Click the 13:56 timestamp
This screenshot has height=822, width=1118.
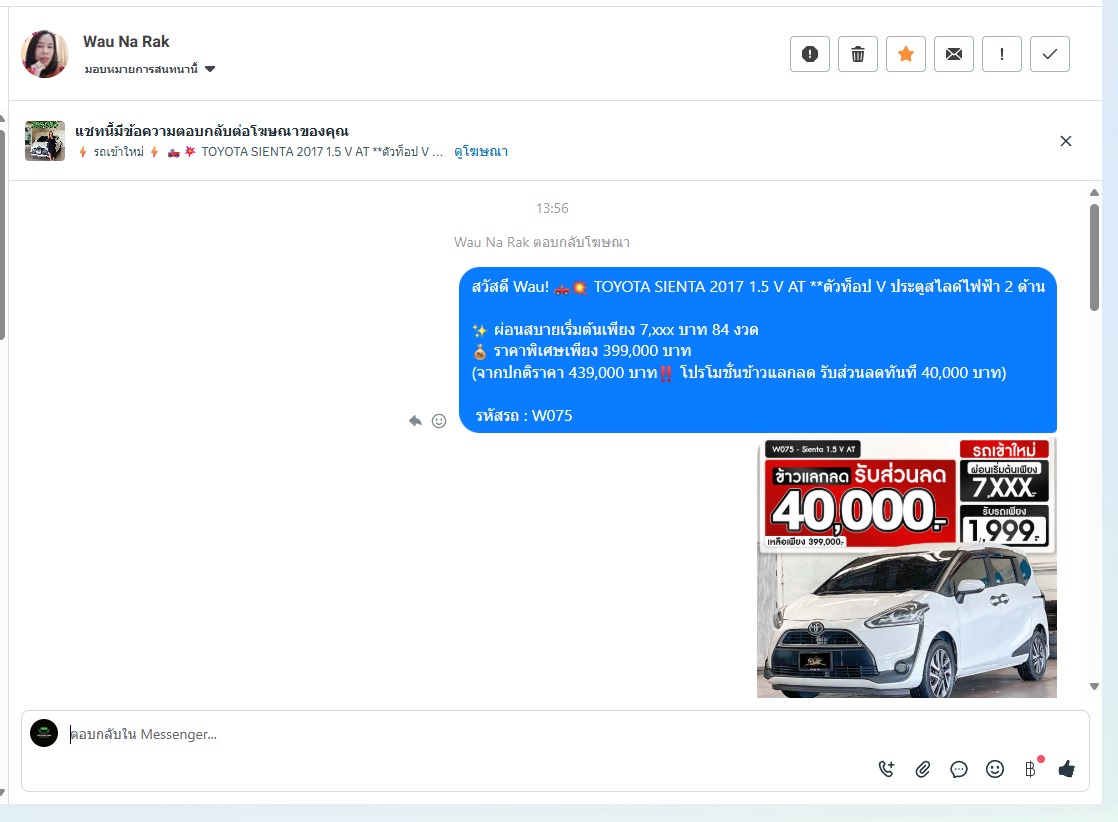(553, 208)
